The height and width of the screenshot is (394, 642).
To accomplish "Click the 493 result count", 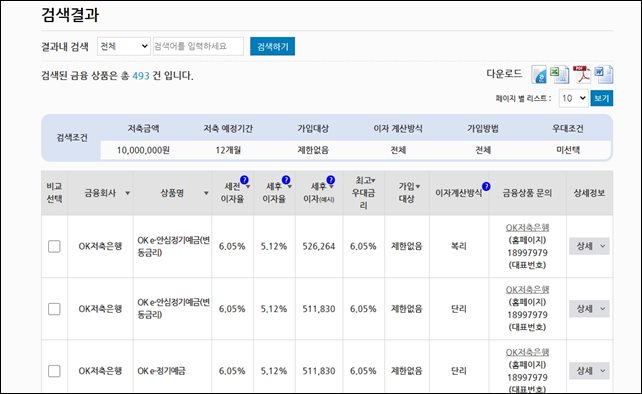I will 141,76.
